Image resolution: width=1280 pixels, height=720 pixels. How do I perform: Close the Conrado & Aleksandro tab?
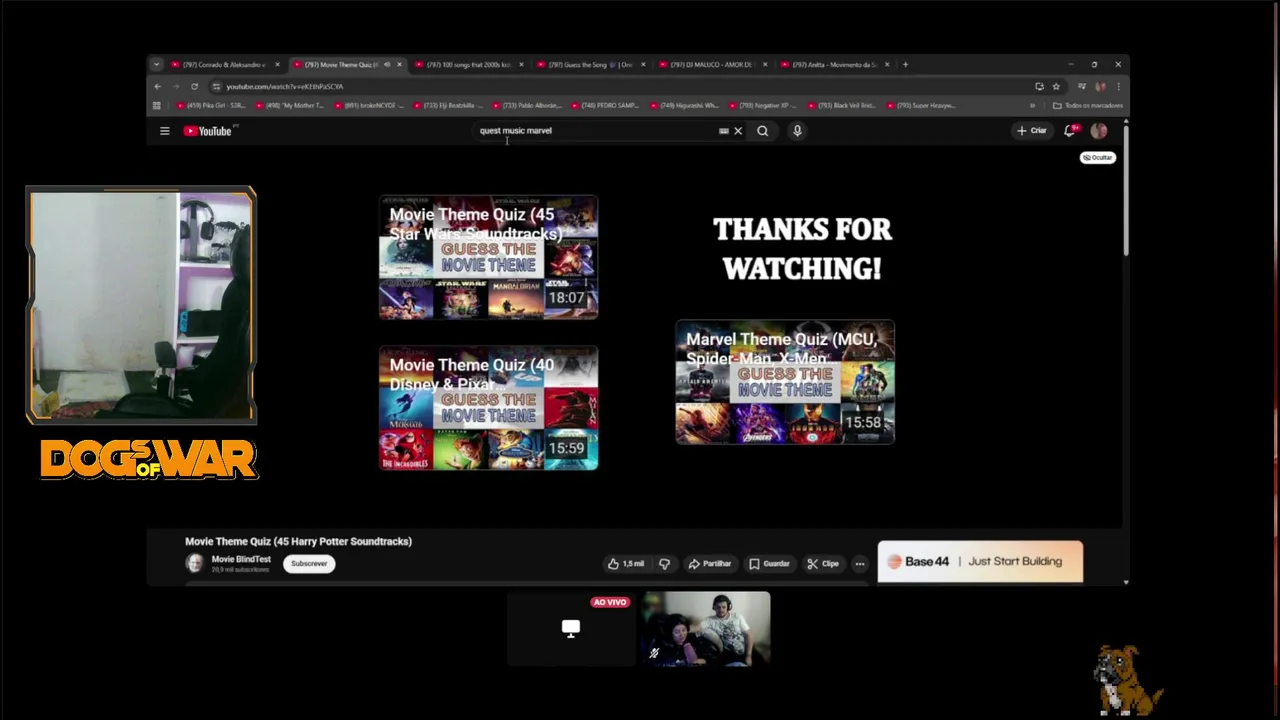click(x=277, y=64)
